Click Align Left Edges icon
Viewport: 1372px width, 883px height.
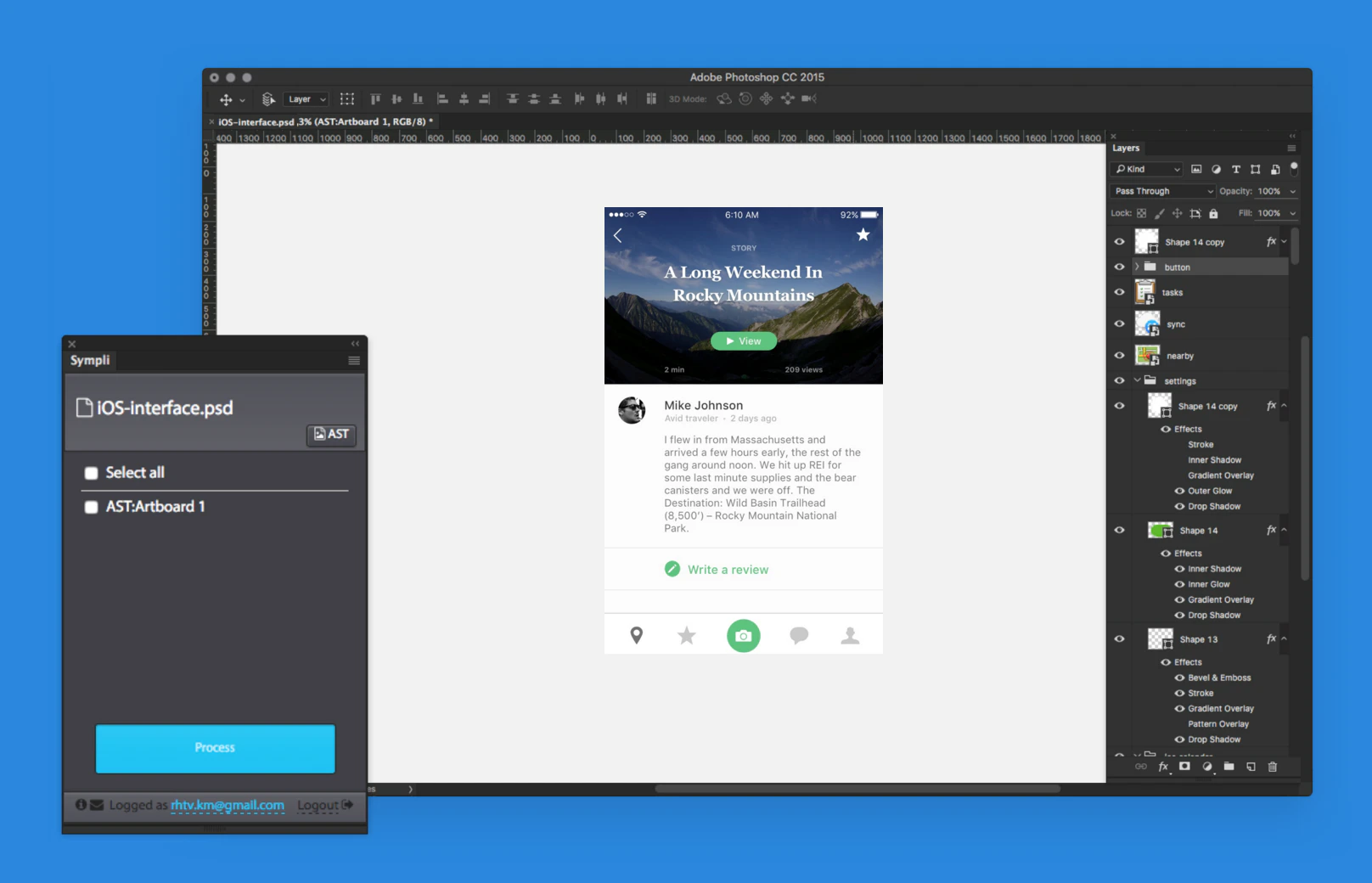click(442, 99)
